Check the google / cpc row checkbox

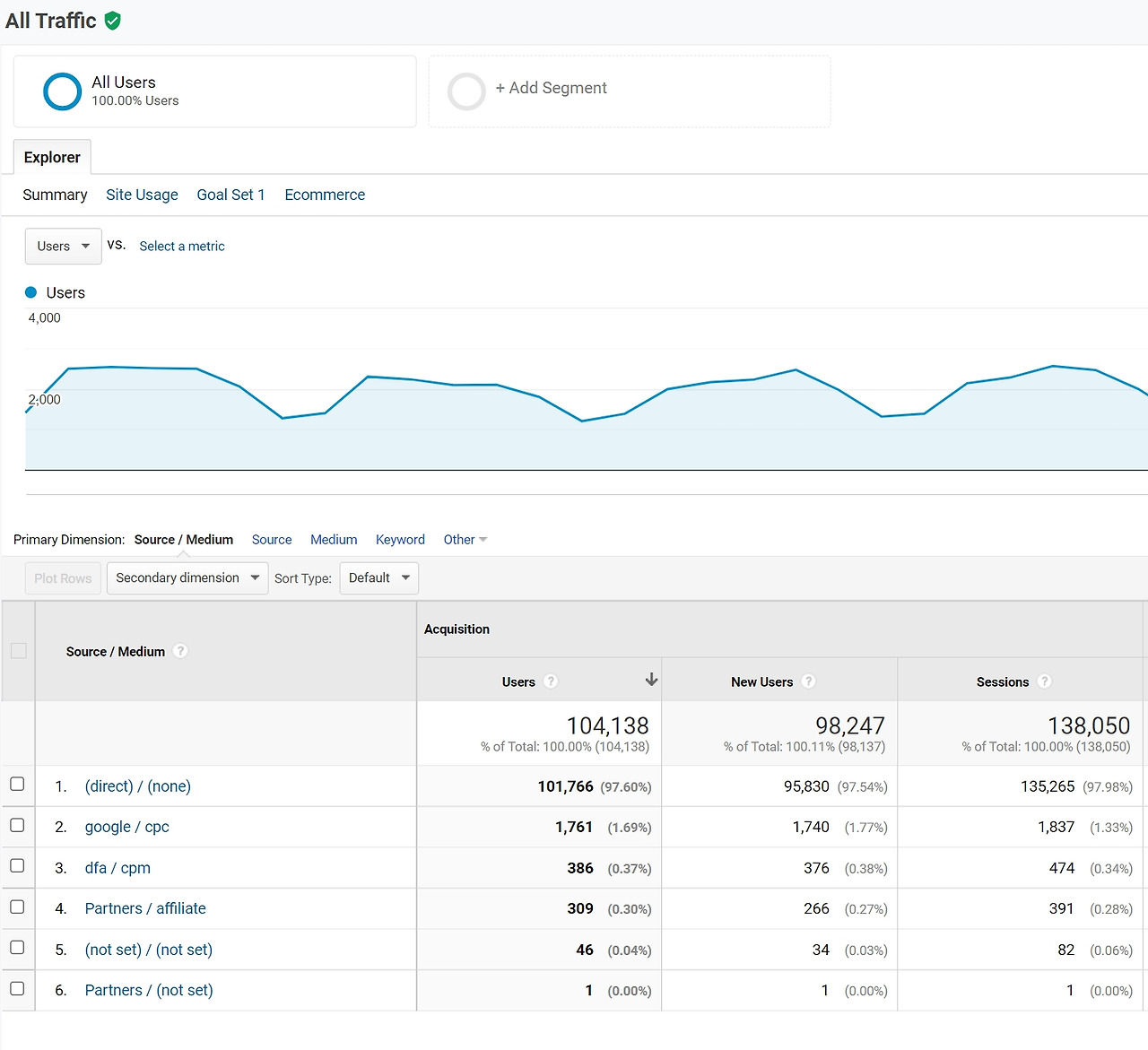(17, 825)
